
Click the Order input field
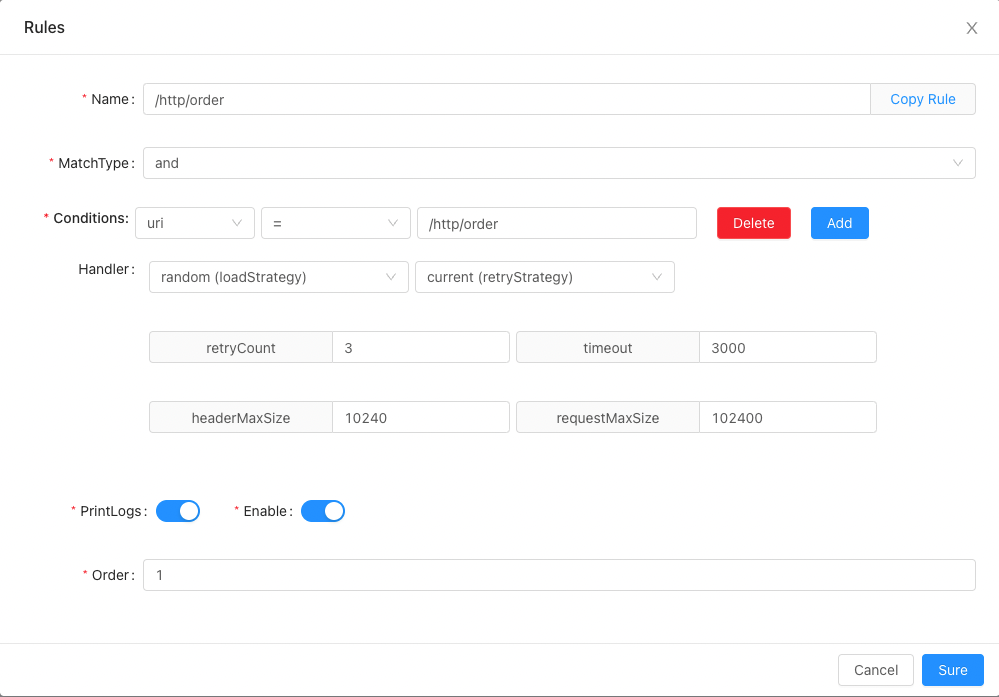(558, 575)
